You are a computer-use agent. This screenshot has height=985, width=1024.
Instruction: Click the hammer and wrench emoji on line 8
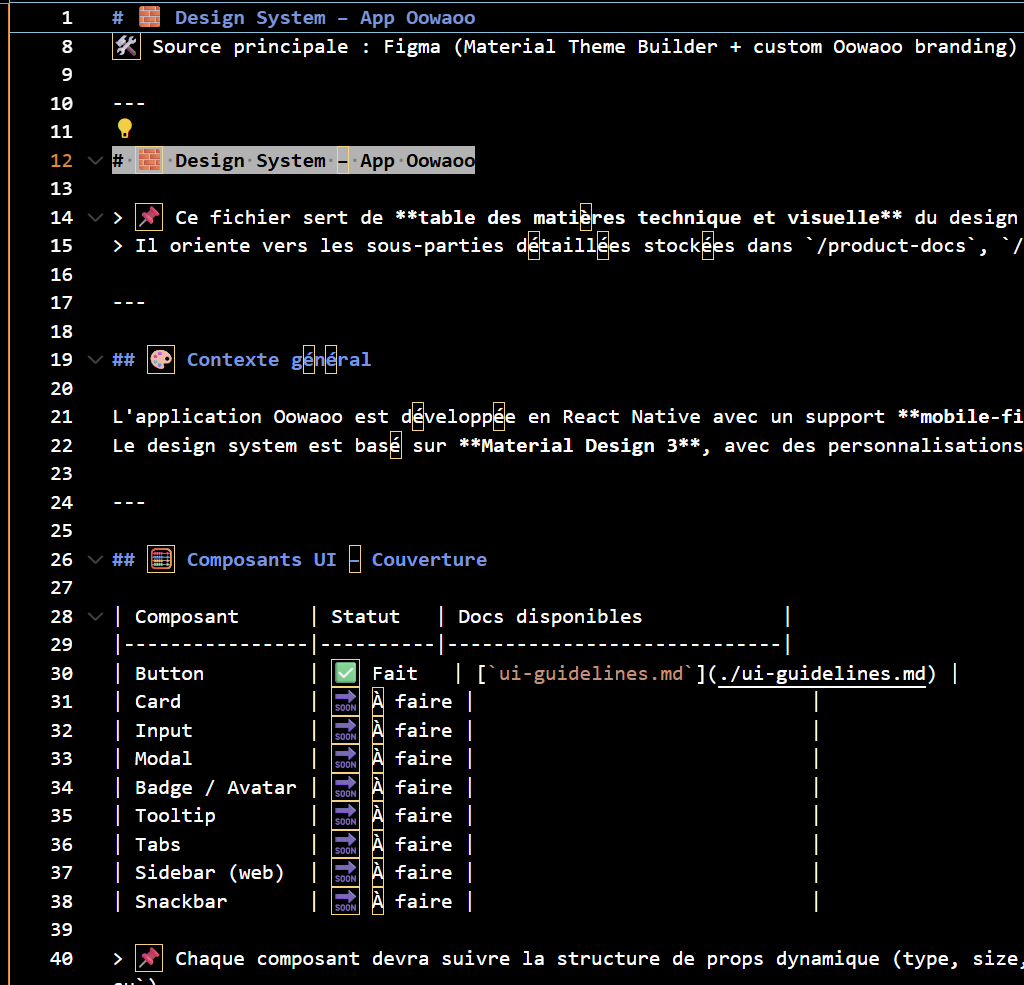[126, 47]
